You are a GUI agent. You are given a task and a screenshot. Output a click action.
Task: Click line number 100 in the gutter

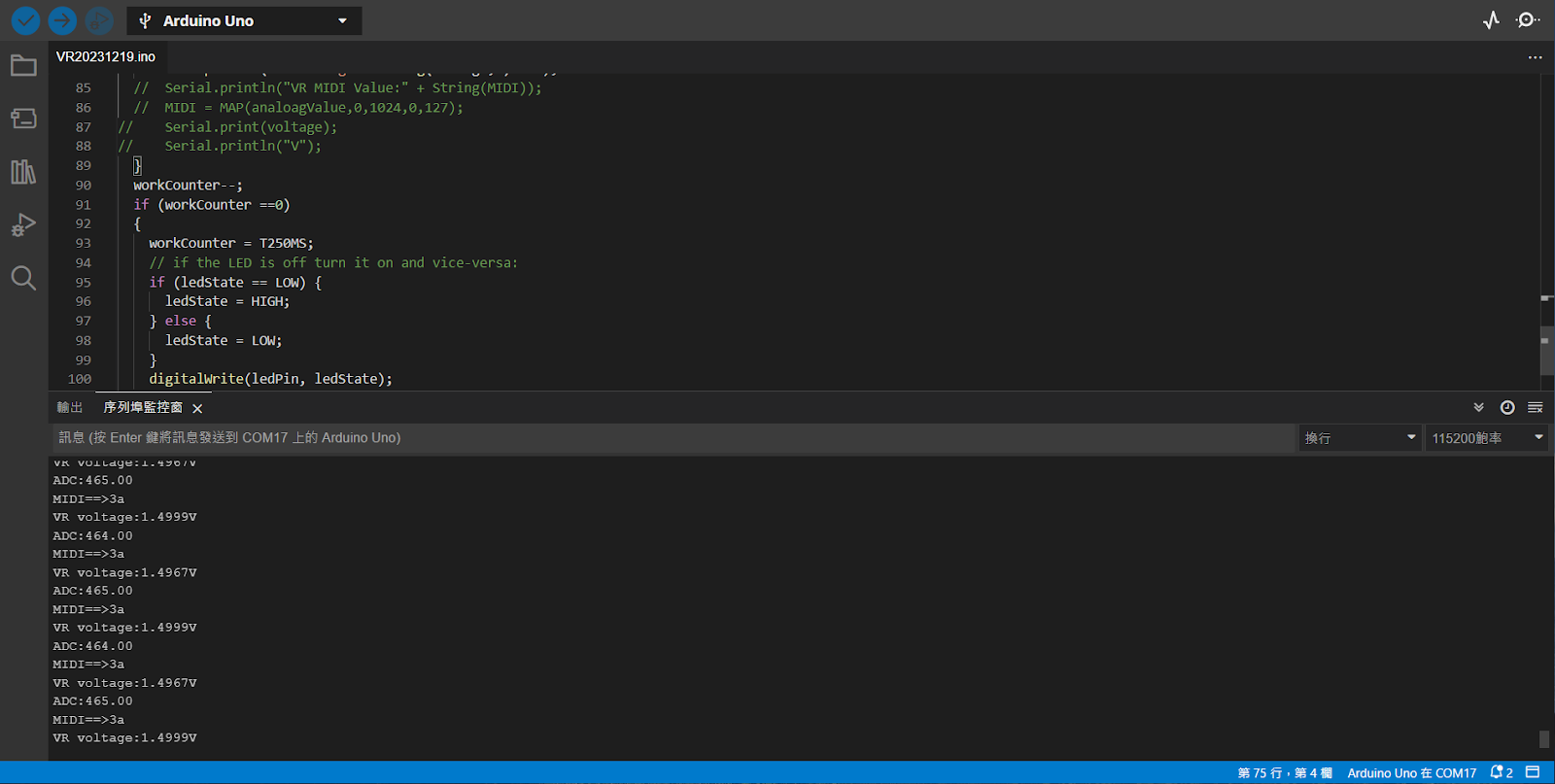click(x=80, y=380)
